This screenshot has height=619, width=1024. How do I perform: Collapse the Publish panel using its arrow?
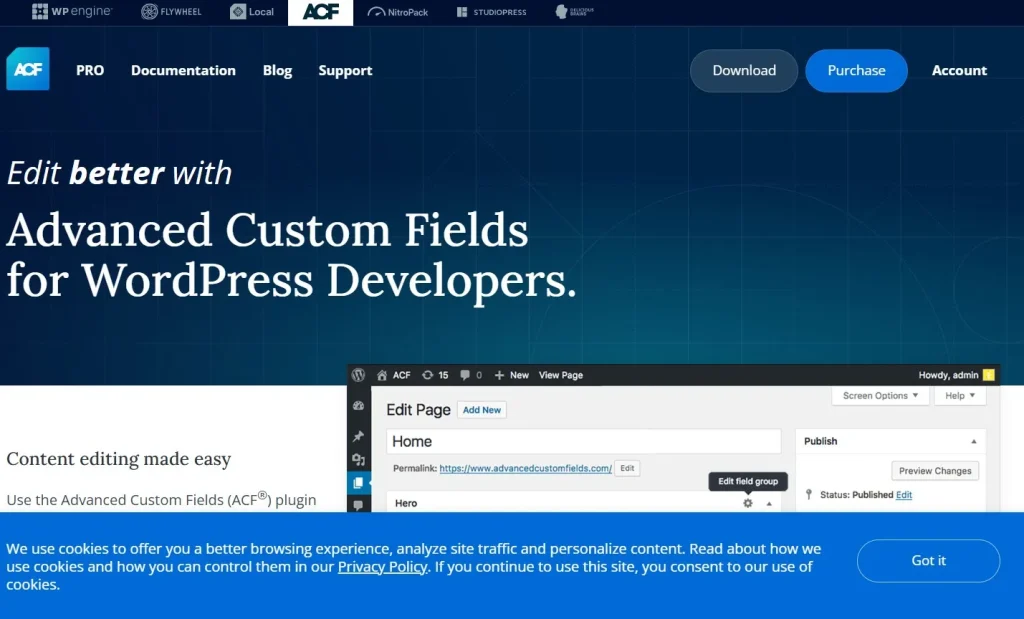point(974,441)
